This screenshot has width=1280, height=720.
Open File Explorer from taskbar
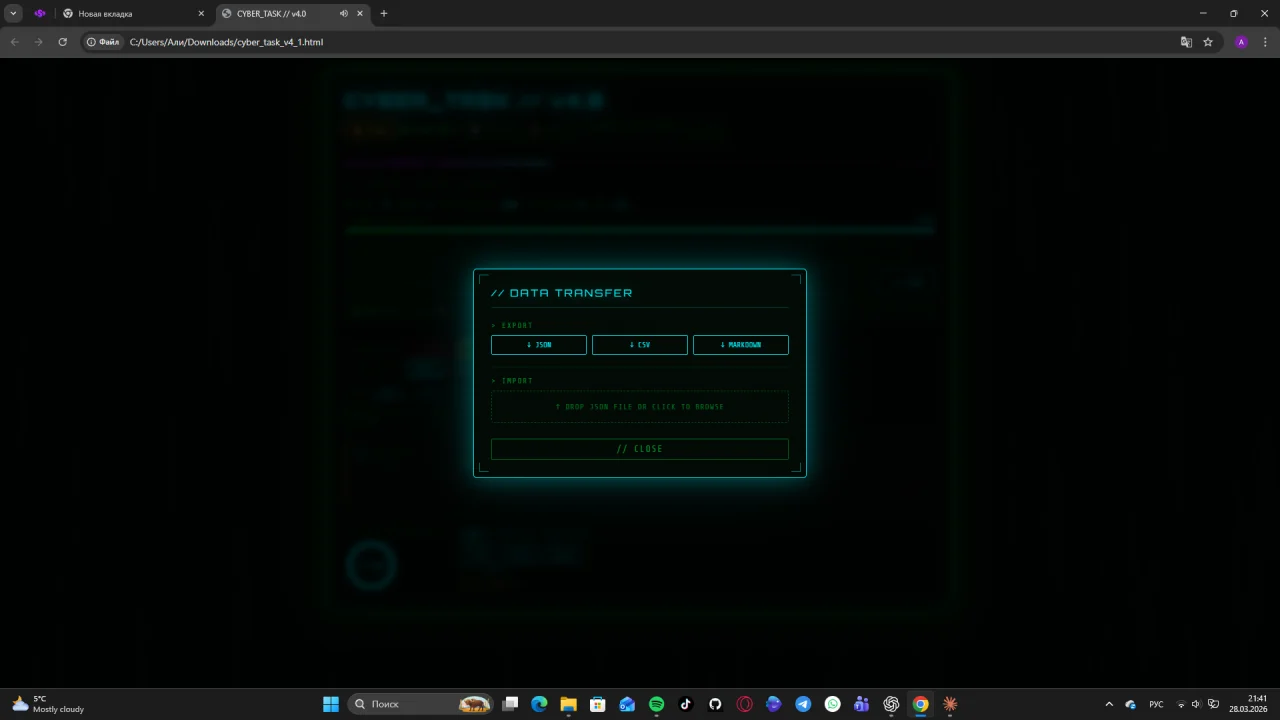pyautogui.click(x=568, y=704)
